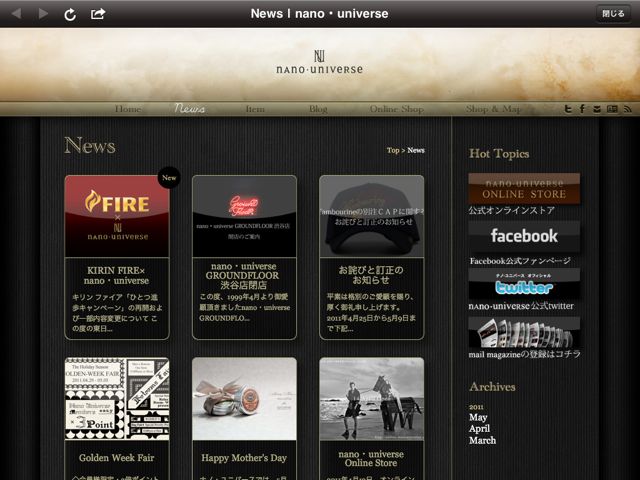Open Happy Mother's Day article title
Image resolution: width=640 pixels, height=480 pixels.
coord(244,458)
